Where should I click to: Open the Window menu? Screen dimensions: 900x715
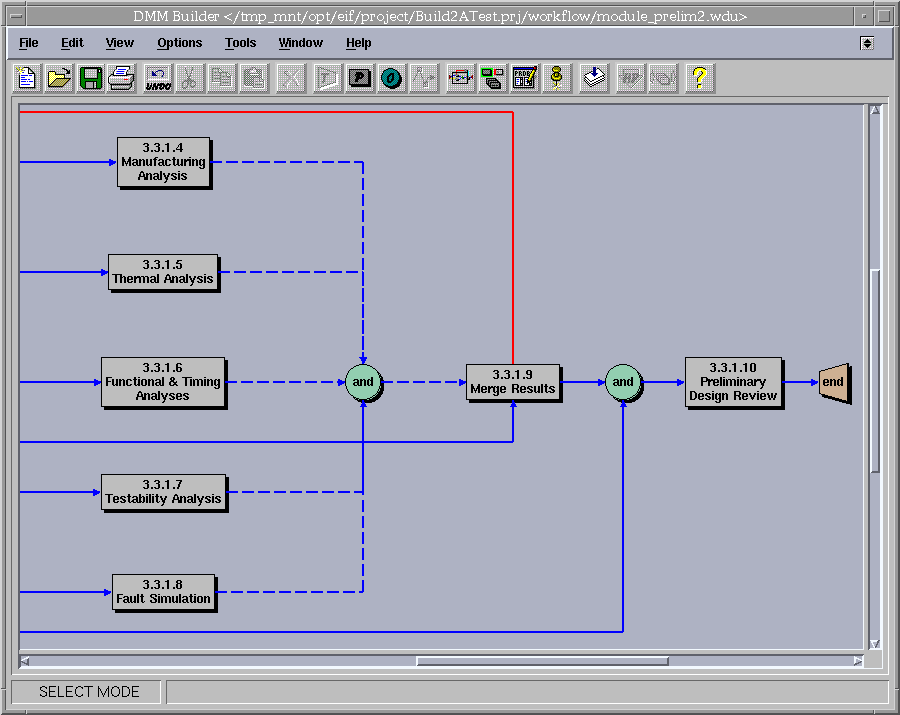(x=300, y=43)
